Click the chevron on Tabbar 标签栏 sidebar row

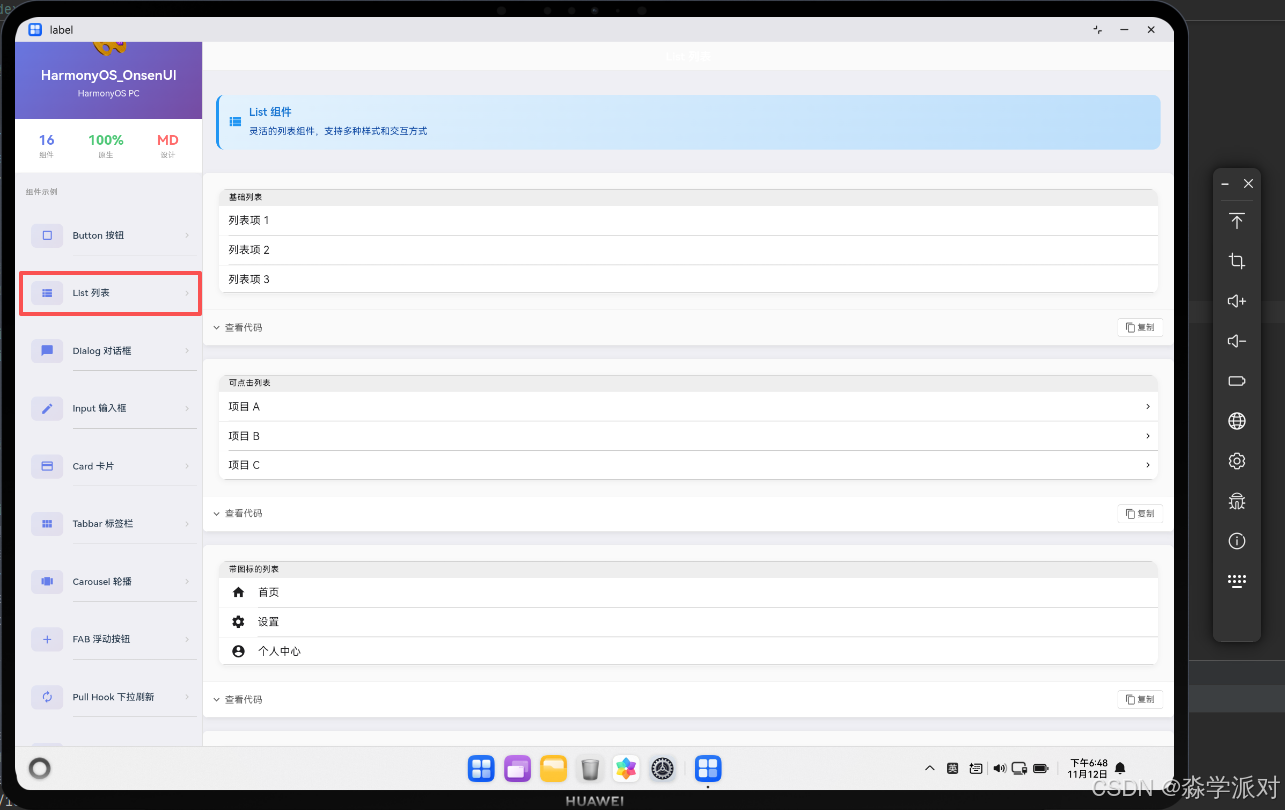pos(187,523)
